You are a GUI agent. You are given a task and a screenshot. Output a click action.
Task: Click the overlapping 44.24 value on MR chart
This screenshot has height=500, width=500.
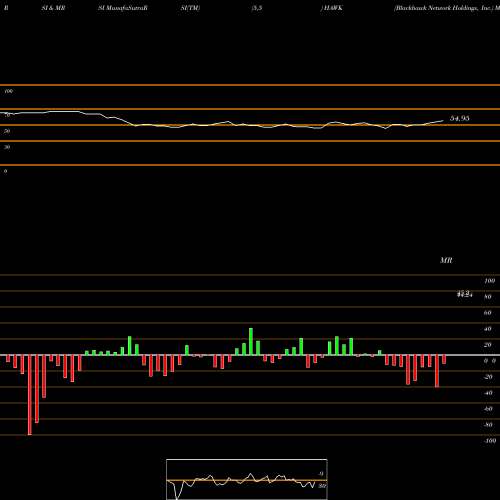coord(465,294)
